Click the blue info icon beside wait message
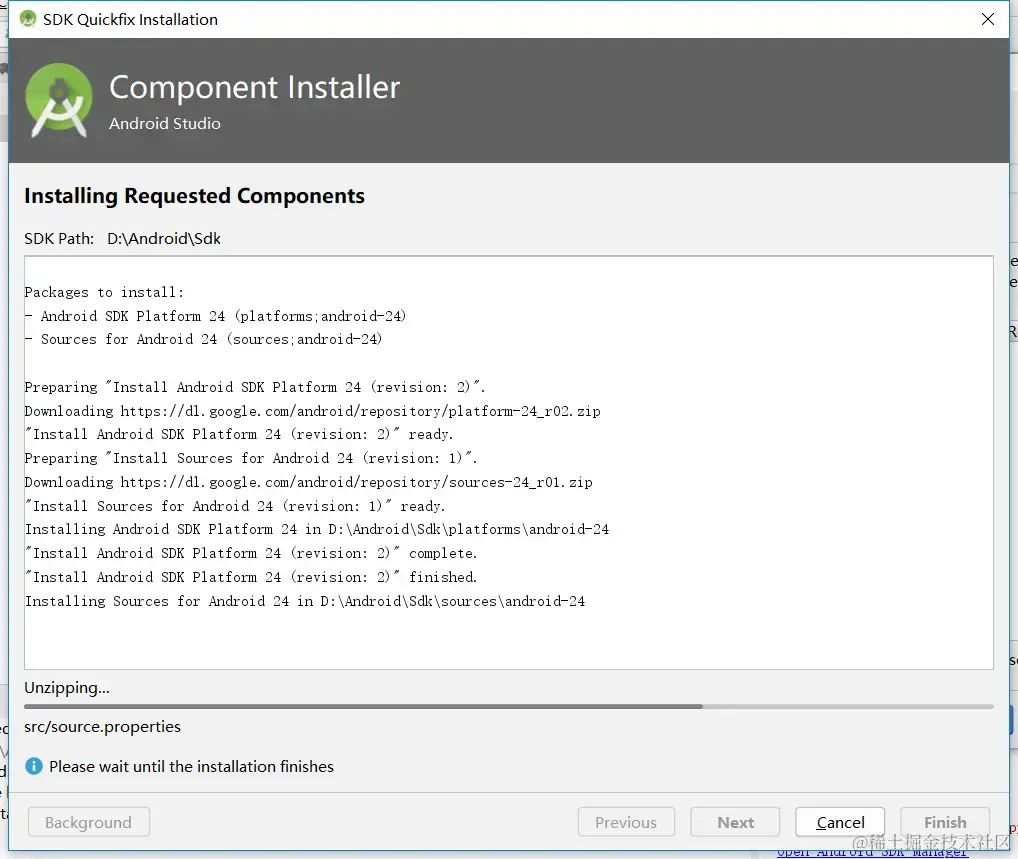Viewport: 1018px width, 859px height. point(34,766)
